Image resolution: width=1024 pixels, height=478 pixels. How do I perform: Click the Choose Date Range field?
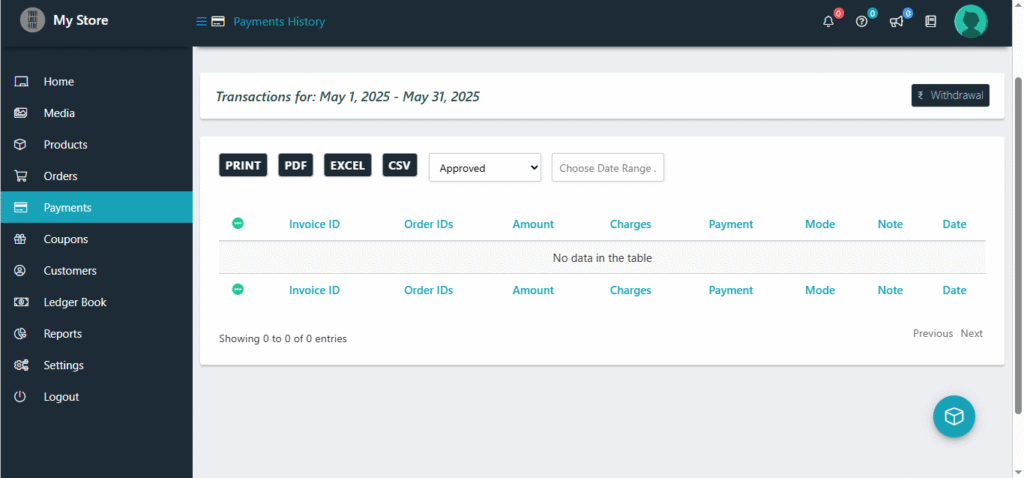point(608,168)
